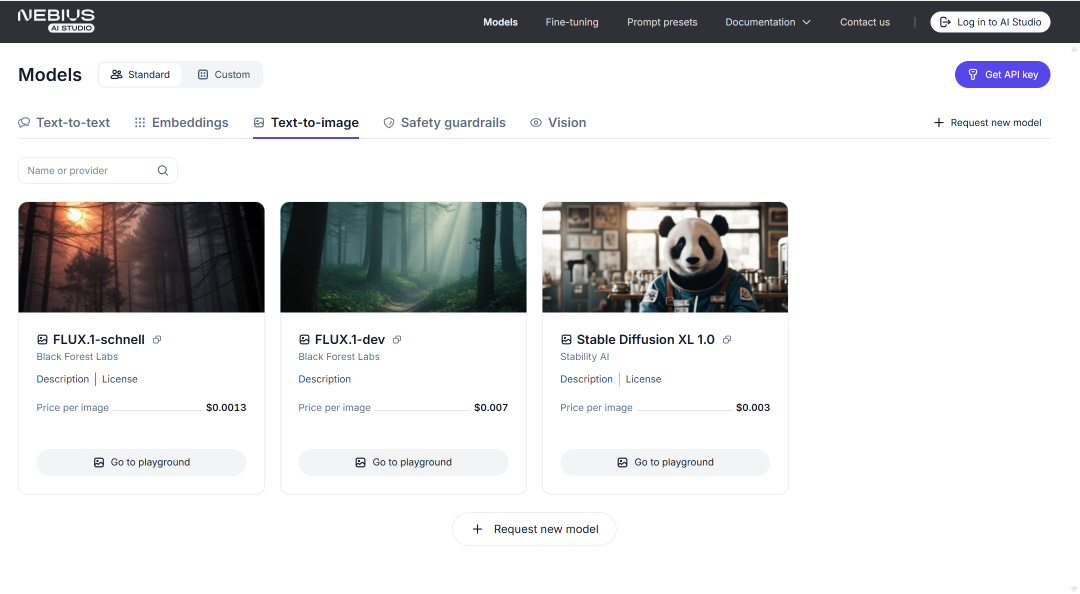Click the FLUX.1-dev model title
This screenshot has width=1080, height=594.
[x=350, y=340]
